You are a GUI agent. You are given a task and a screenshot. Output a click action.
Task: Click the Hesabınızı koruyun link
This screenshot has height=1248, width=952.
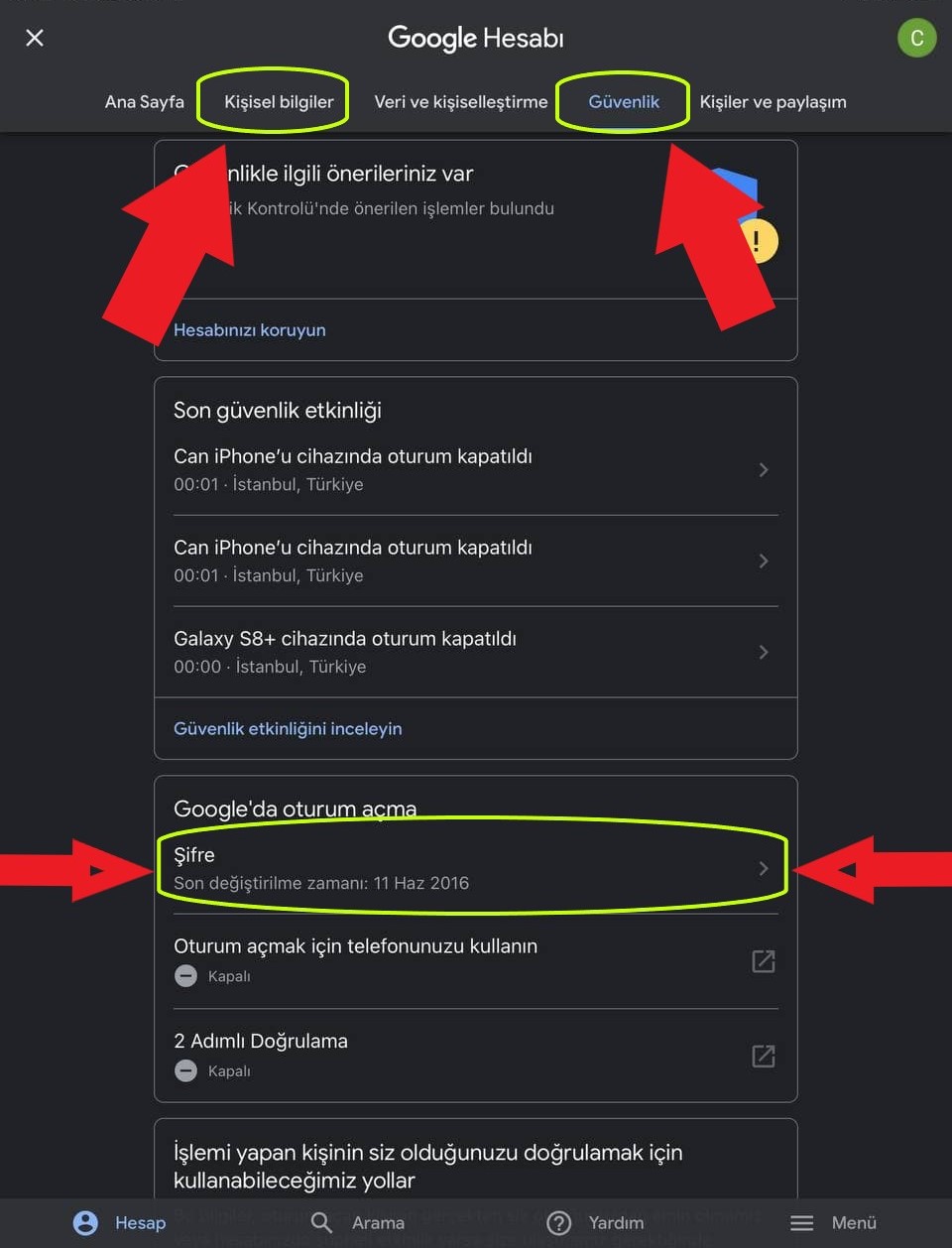tap(250, 329)
